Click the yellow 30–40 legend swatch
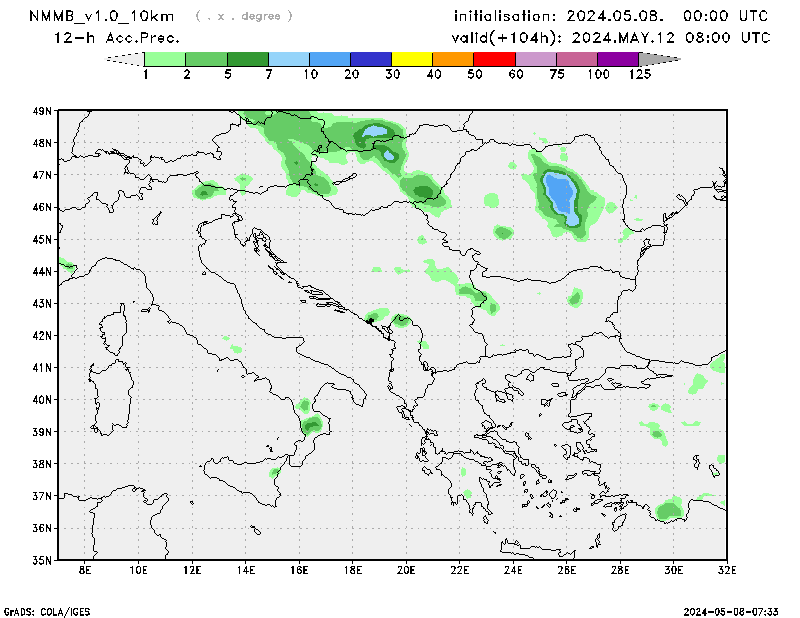Viewport: 800px width, 618px height. (x=412, y=59)
